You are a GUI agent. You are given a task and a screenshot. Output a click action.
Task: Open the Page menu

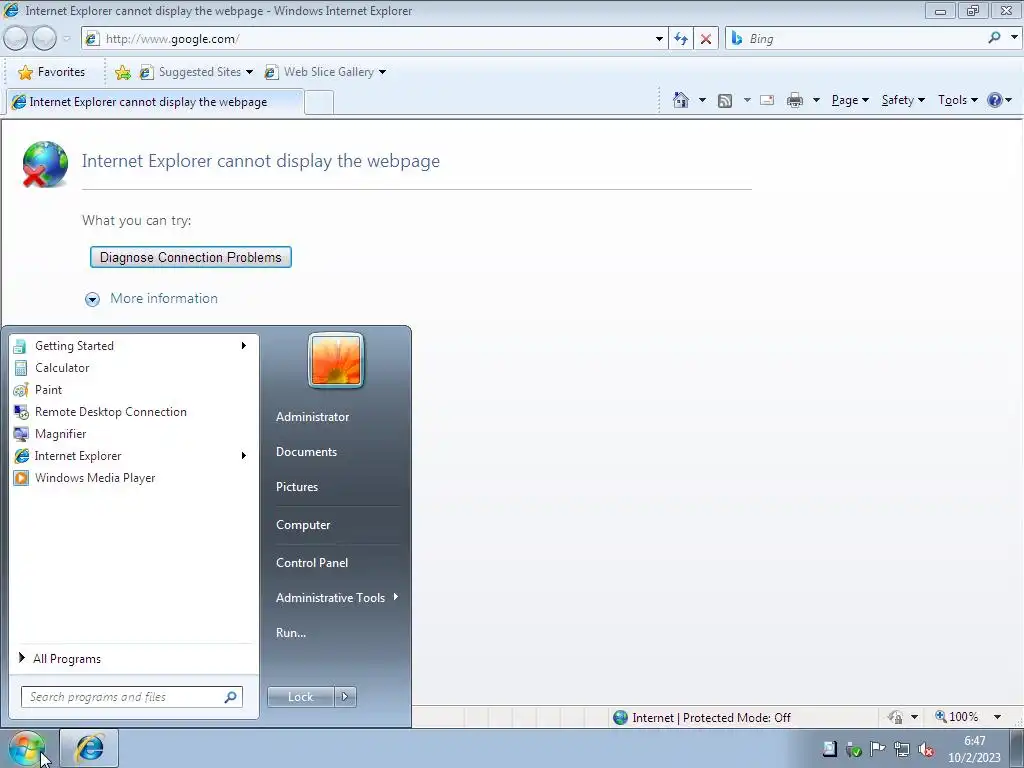tap(850, 100)
